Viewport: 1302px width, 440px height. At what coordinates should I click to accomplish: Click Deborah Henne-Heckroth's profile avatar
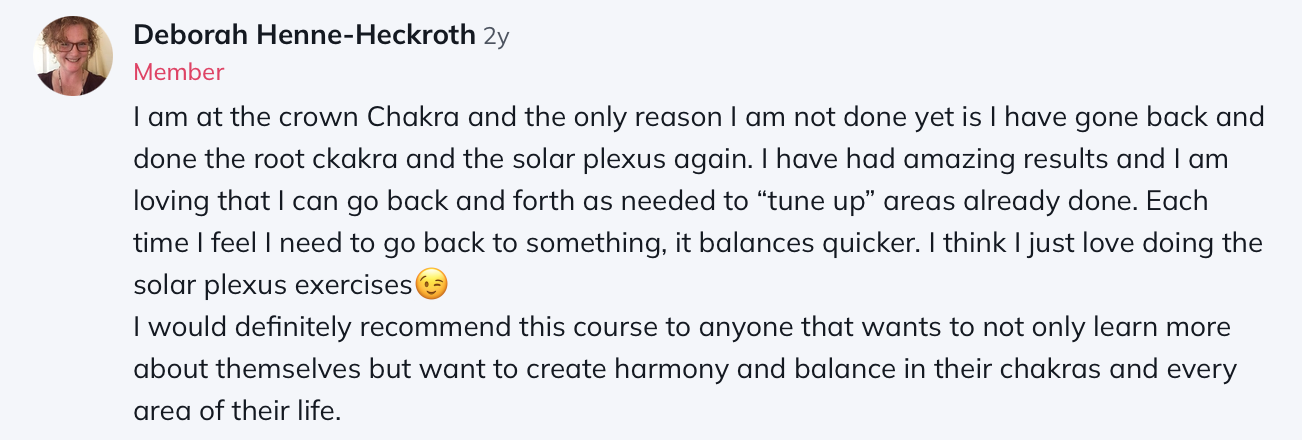[73, 56]
